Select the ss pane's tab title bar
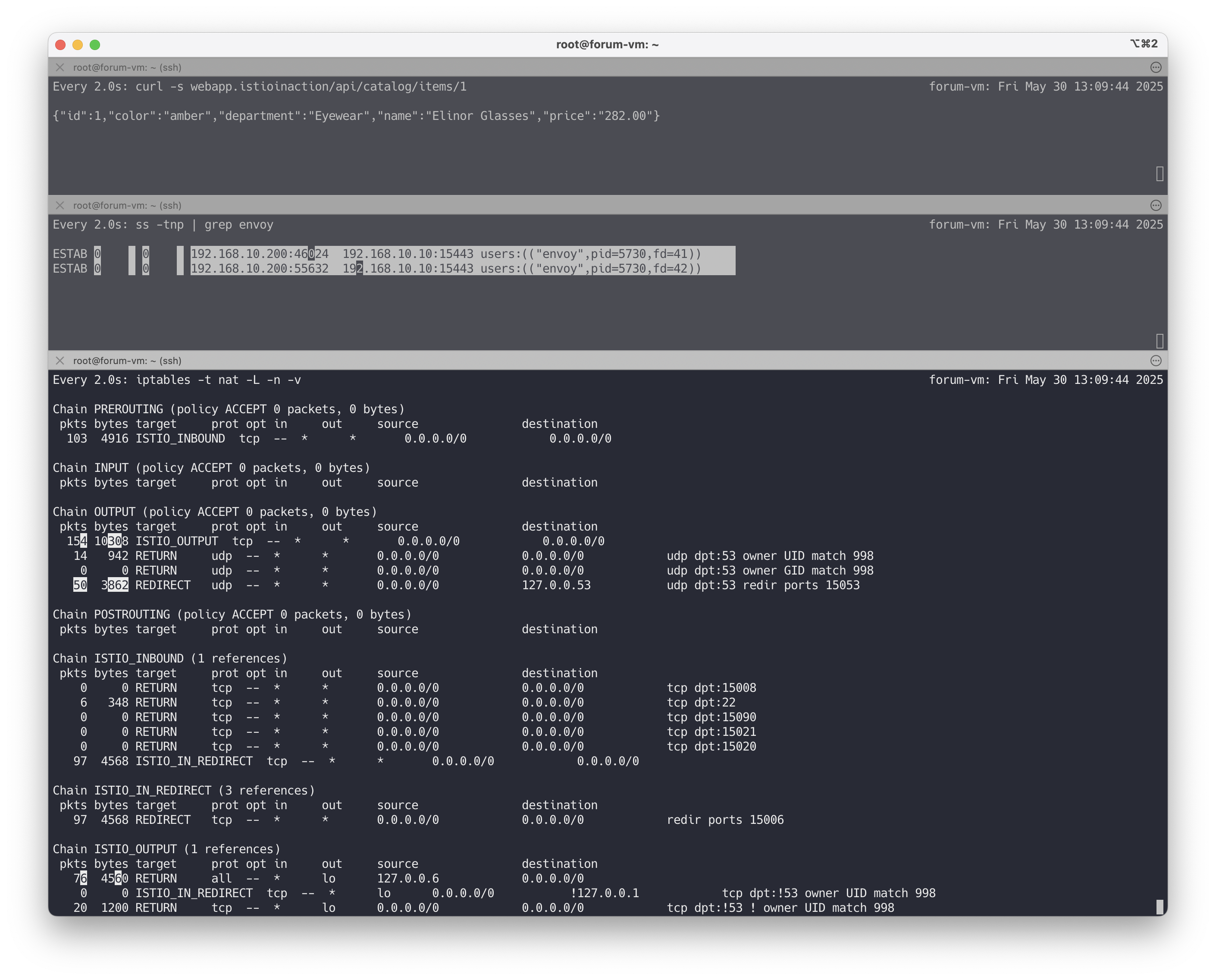Image resolution: width=1216 pixels, height=980 pixels. pyautogui.click(x=608, y=205)
